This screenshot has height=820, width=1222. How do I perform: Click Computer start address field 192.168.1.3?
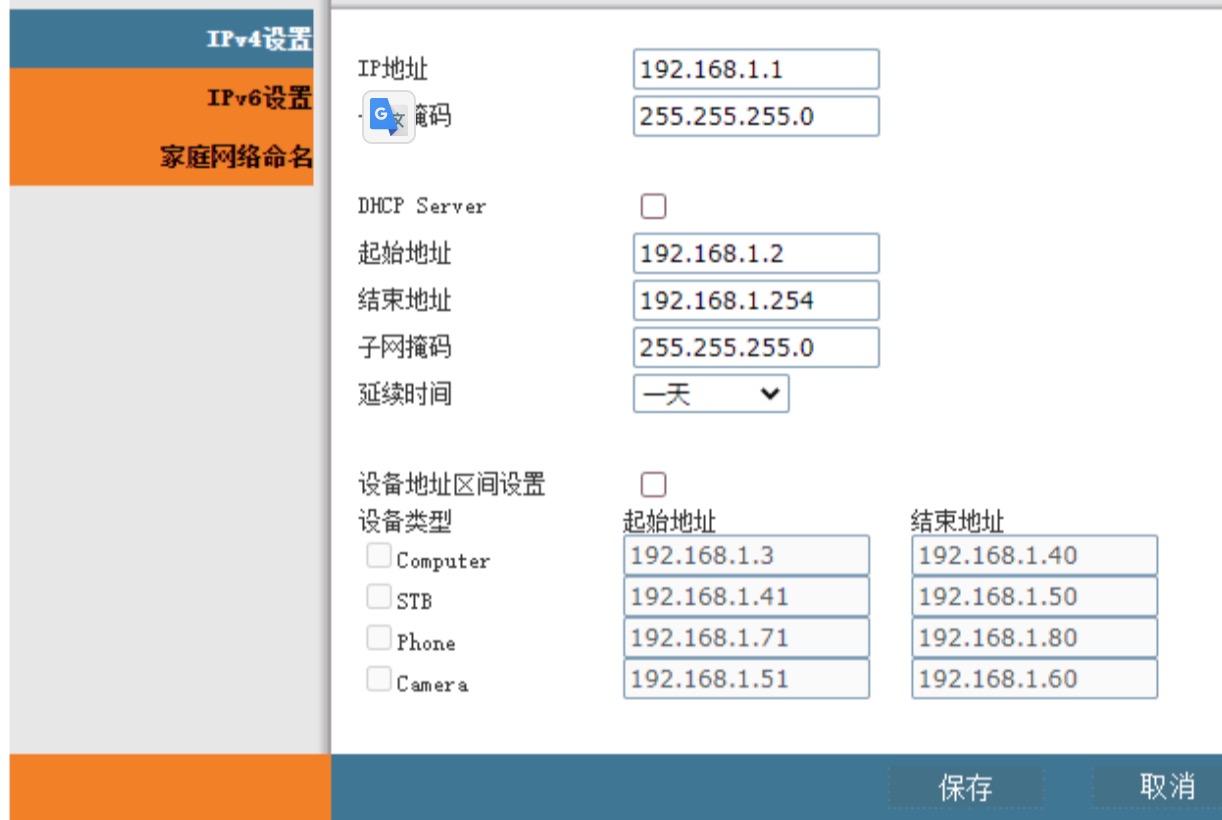coord(746,556)
